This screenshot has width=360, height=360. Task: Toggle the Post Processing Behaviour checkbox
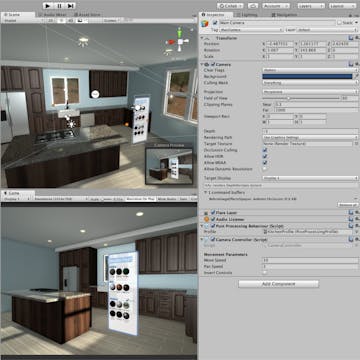pos(213,226)
